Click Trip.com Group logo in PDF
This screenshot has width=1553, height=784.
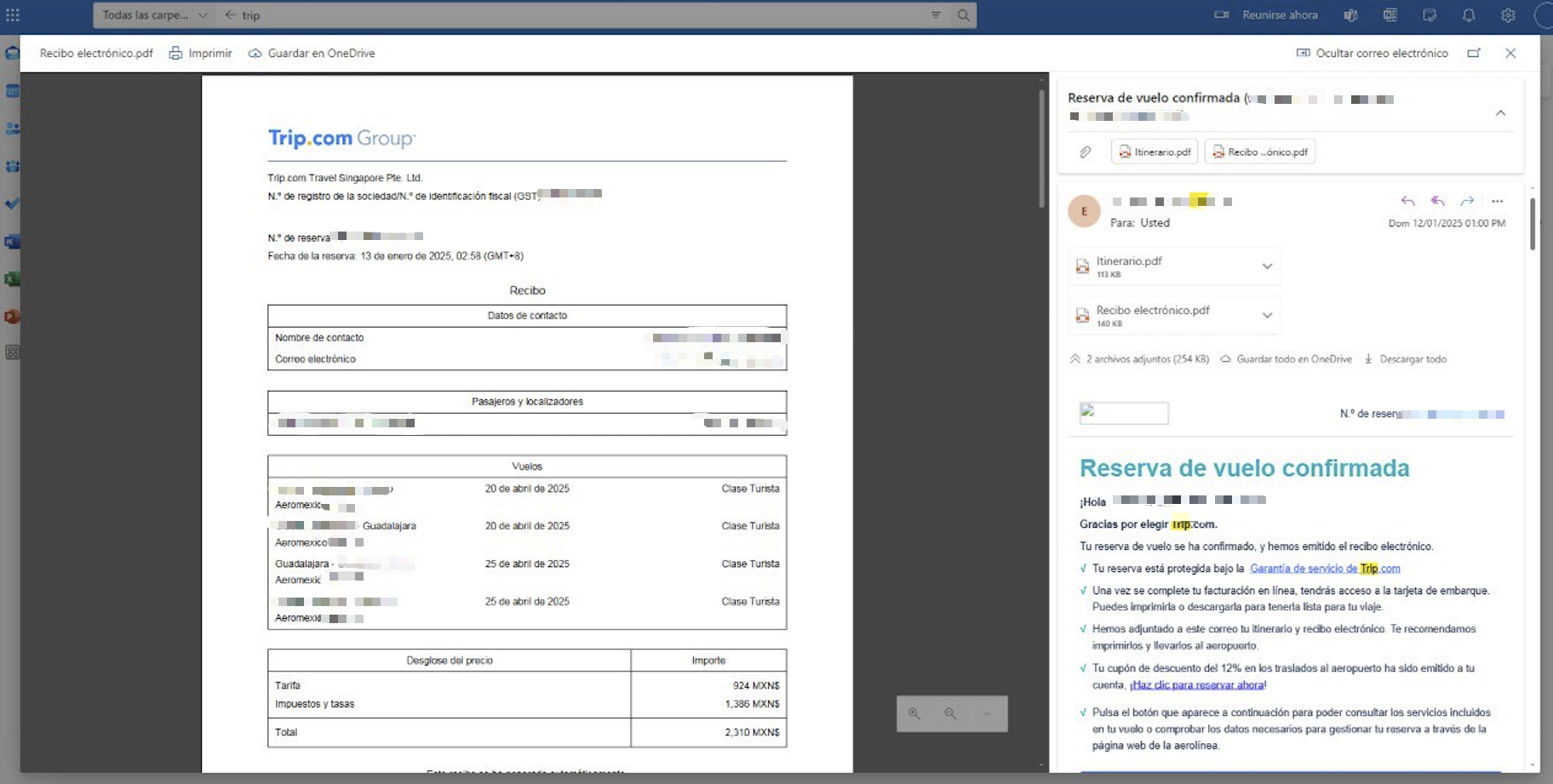click(341, 138)
